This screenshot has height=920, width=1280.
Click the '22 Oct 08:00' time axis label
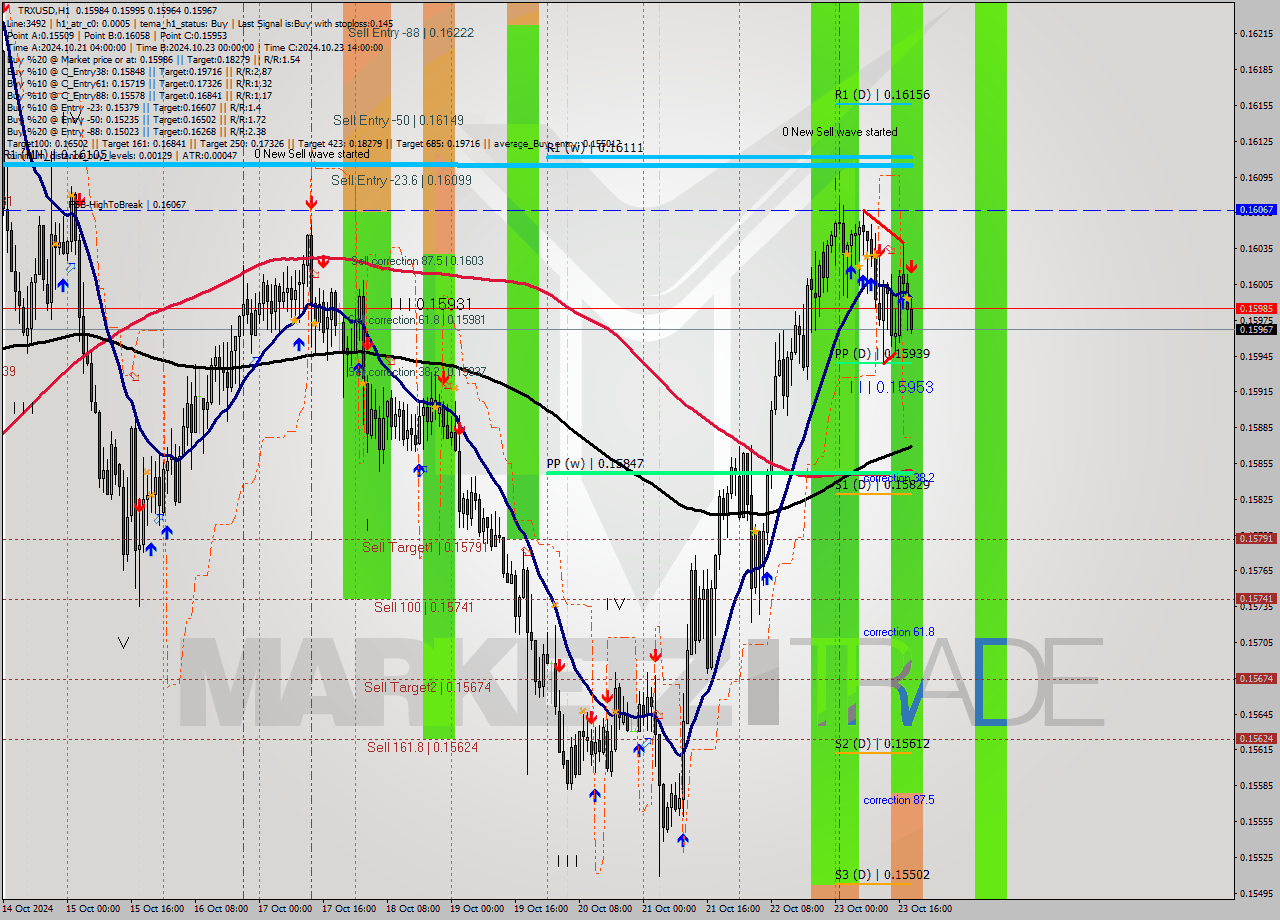797,909
